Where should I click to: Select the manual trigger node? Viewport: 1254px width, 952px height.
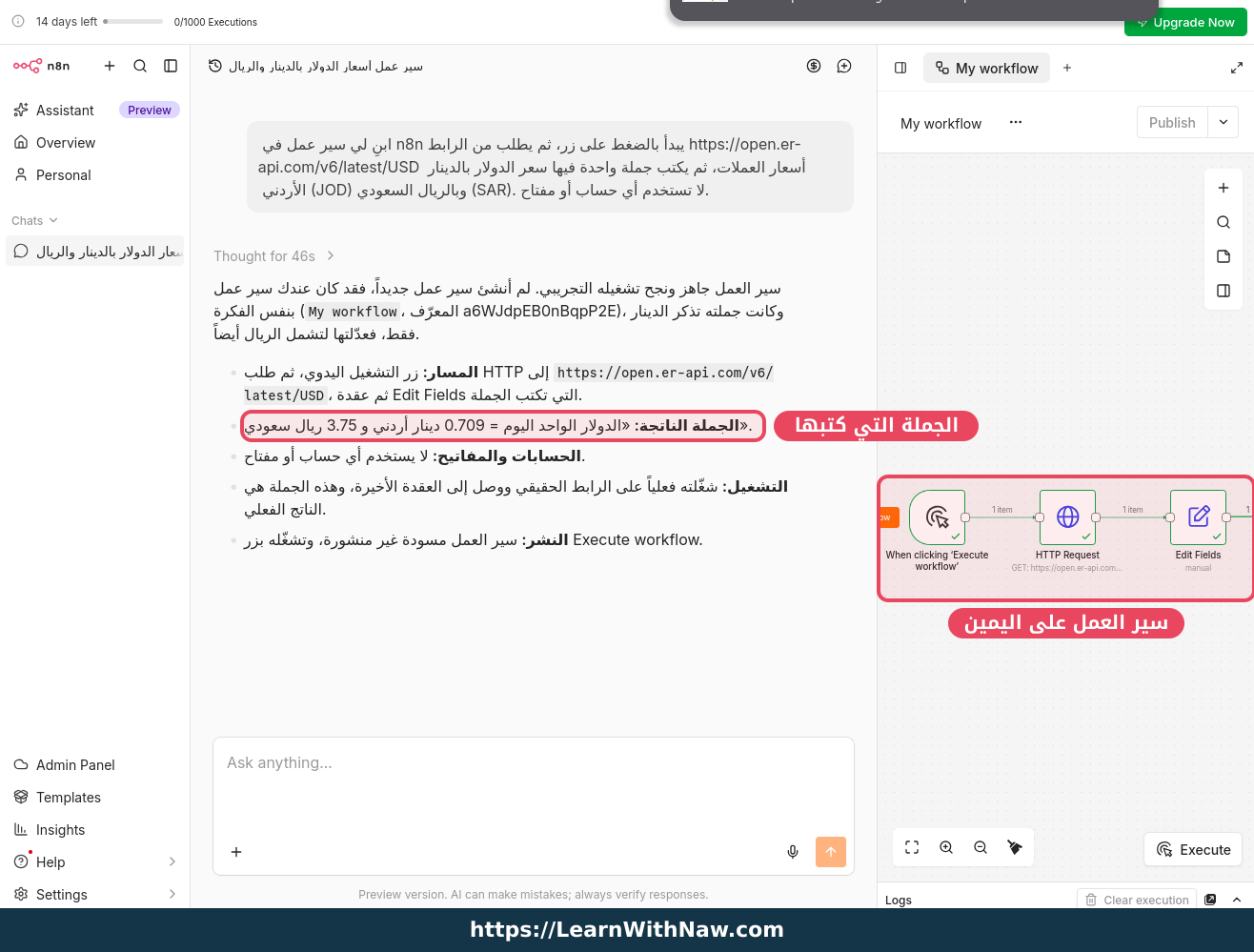tap(937, 517)
